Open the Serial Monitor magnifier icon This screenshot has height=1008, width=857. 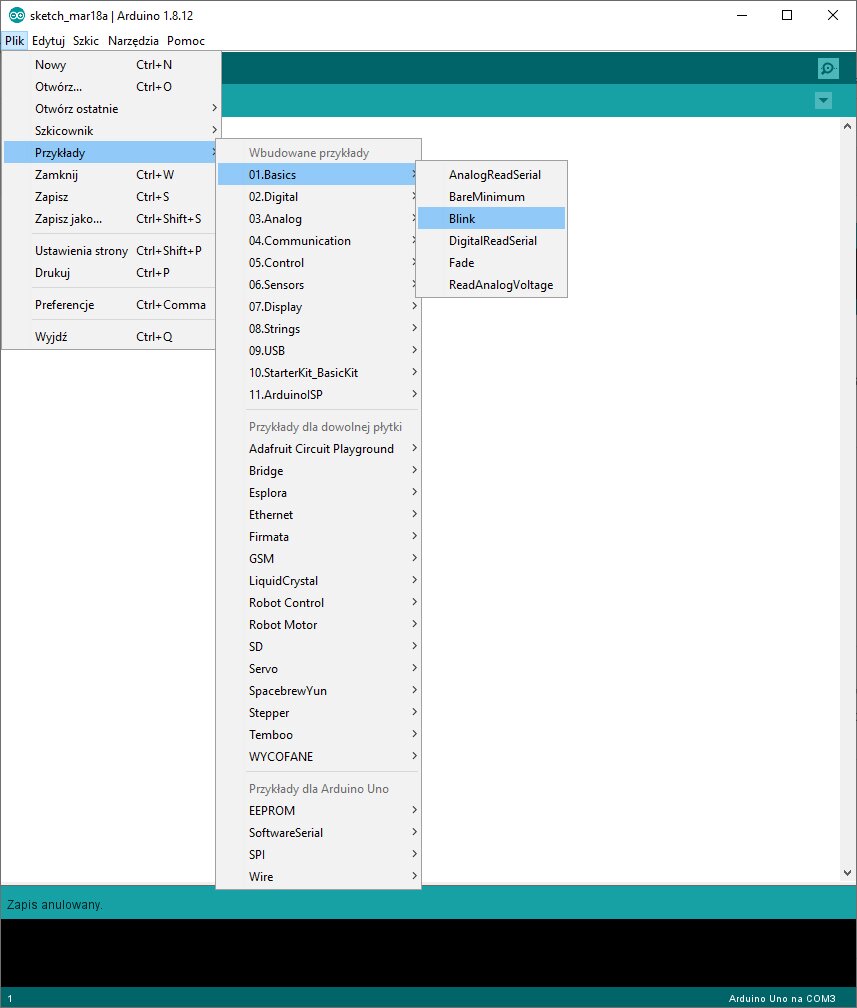[828, 68]
